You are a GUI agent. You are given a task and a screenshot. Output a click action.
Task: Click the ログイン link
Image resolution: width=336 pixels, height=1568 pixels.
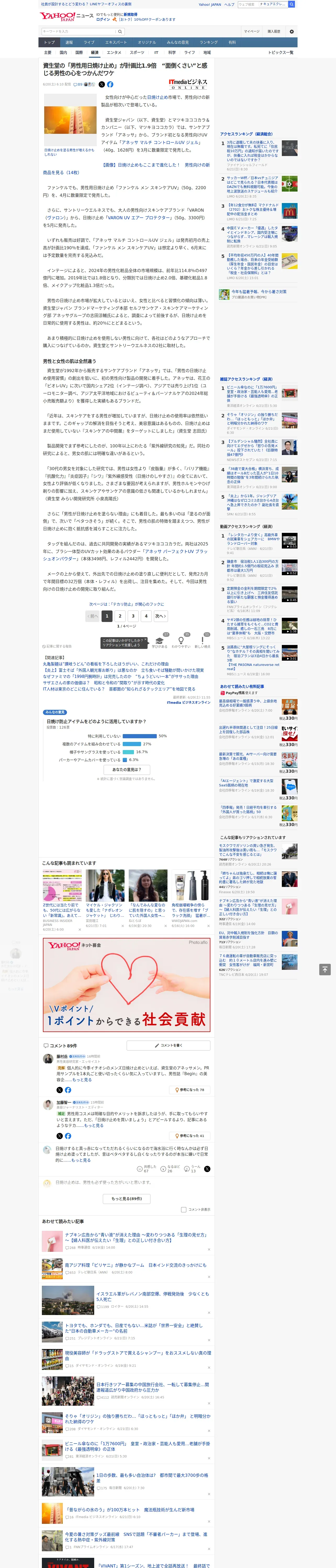point(103,20)
